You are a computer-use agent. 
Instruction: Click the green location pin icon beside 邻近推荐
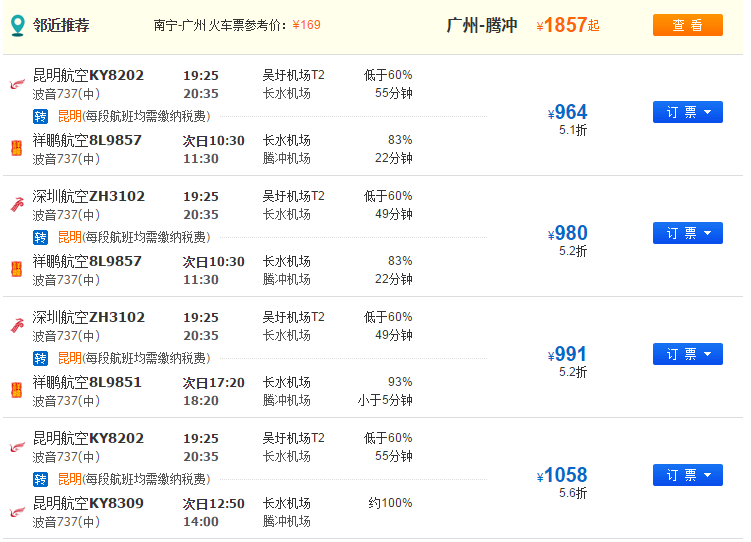click(x=18, y=25)
